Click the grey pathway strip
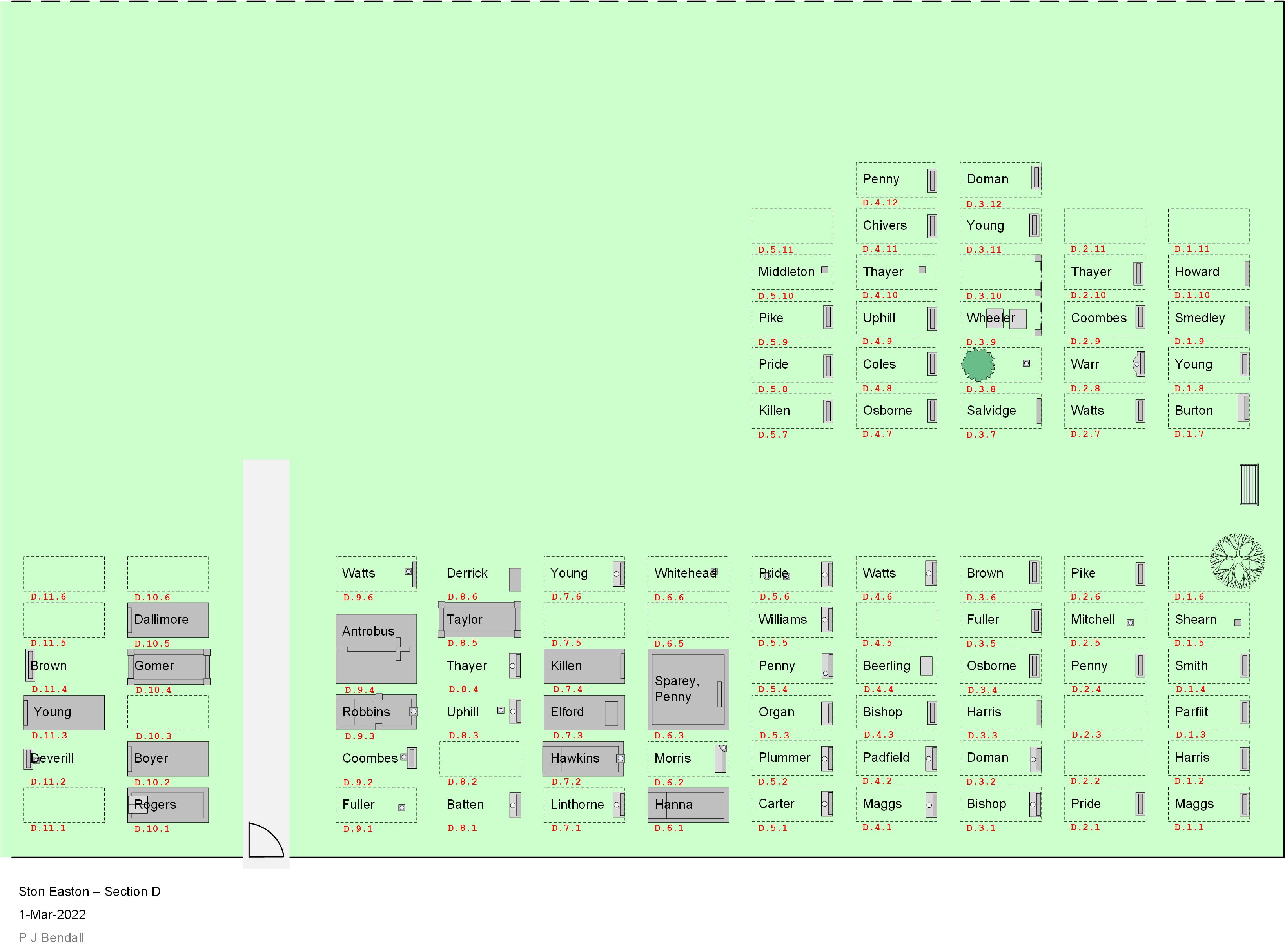Viewport: 1285px width, 952px height. click(265, 634)
